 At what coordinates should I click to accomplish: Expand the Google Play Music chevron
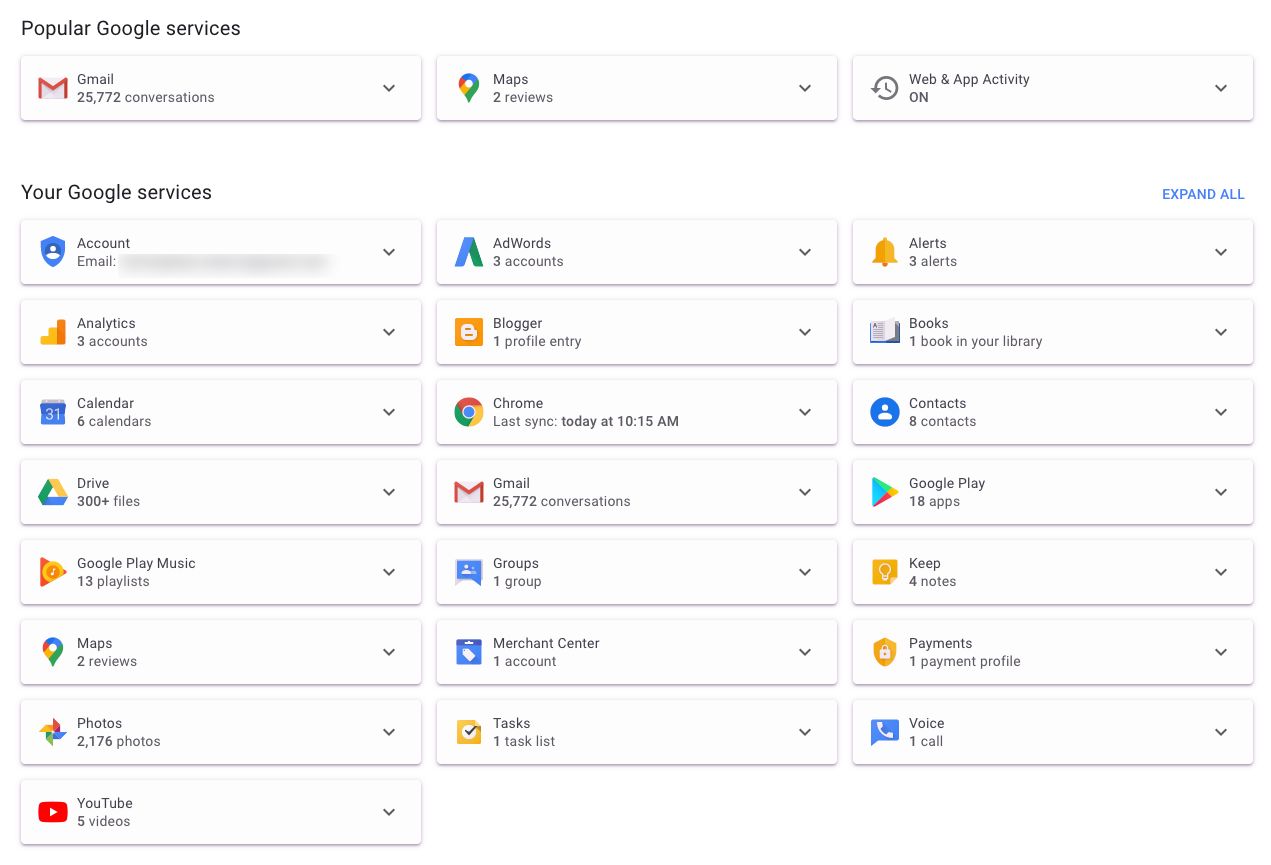click(389, 572)
